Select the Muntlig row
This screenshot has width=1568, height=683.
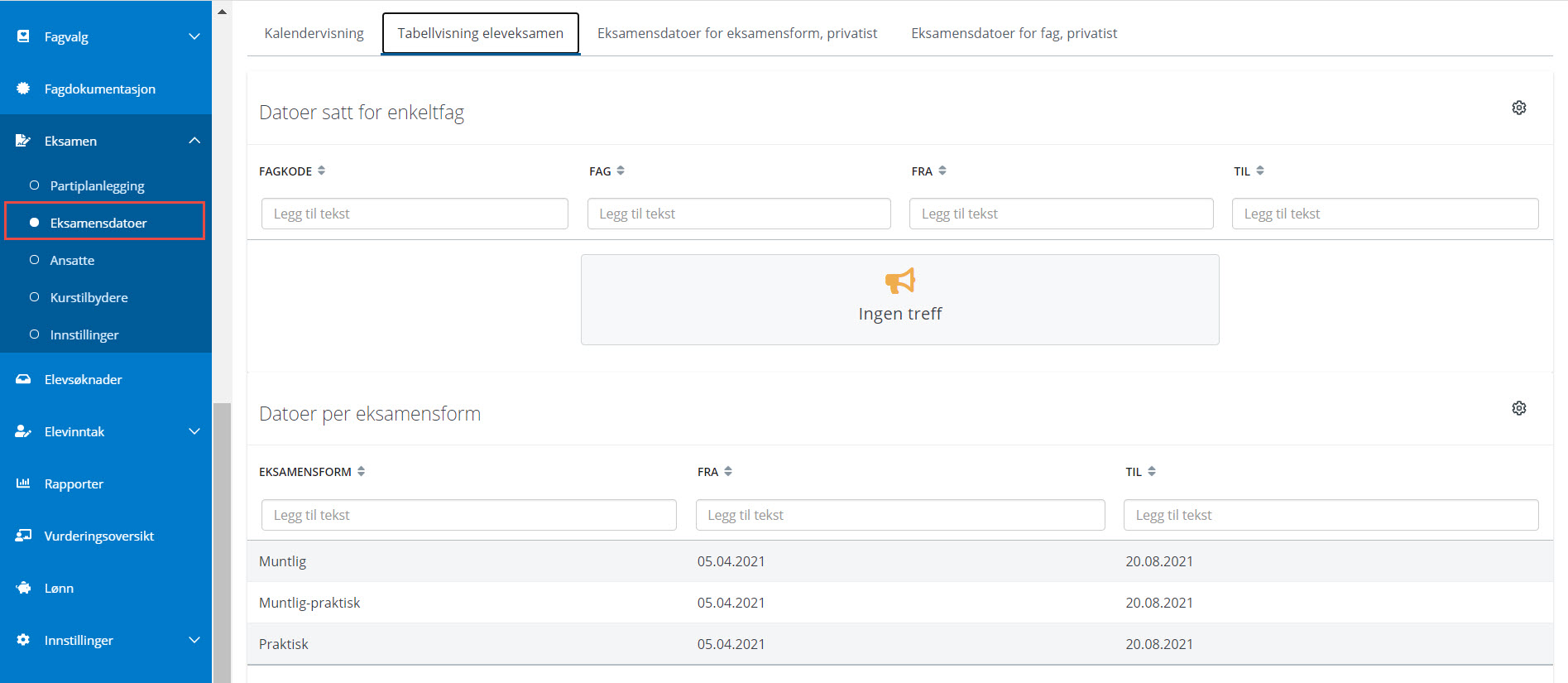[x=900, y=561]
